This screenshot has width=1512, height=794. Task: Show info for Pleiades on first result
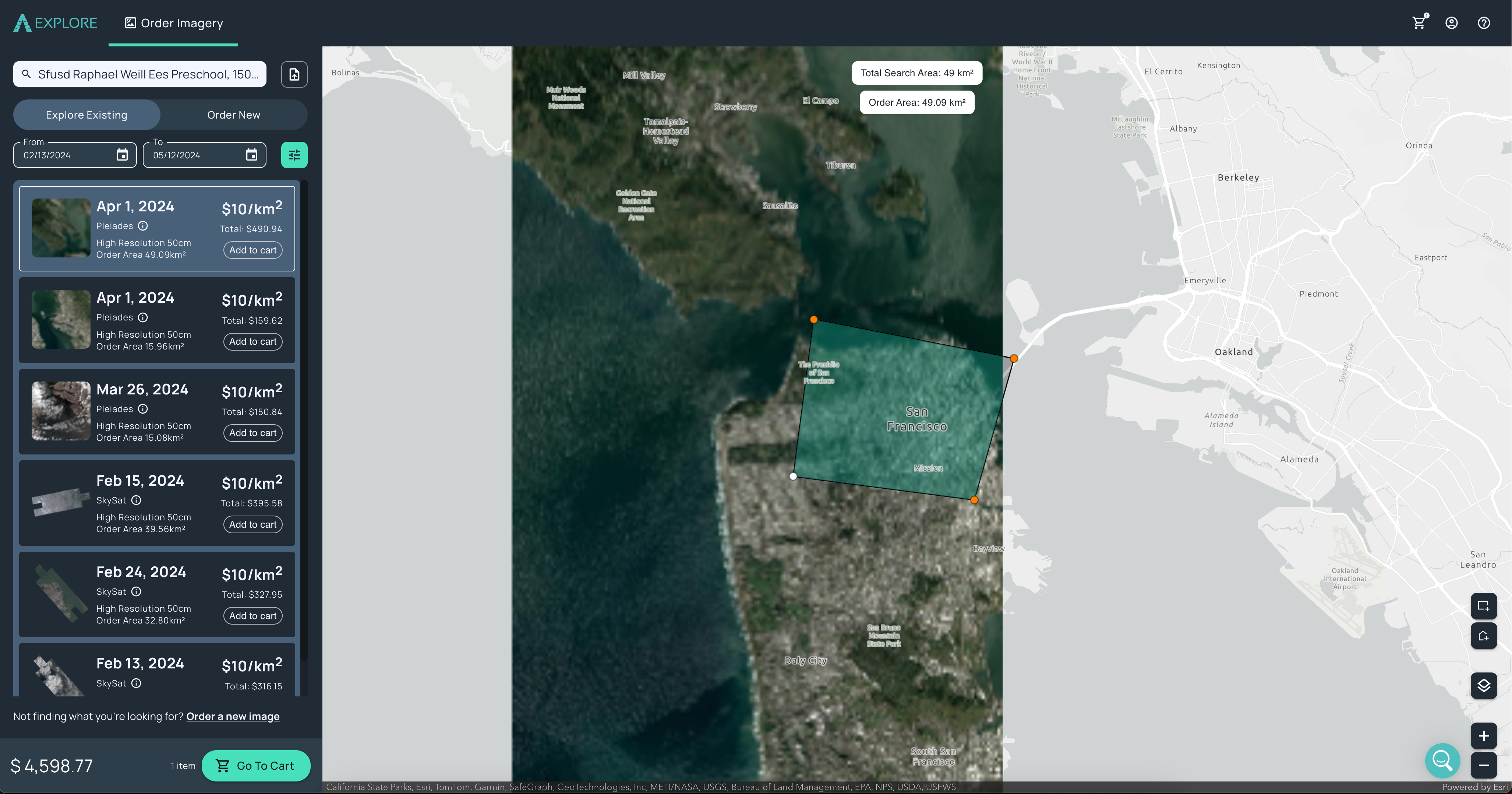[143, 226]
